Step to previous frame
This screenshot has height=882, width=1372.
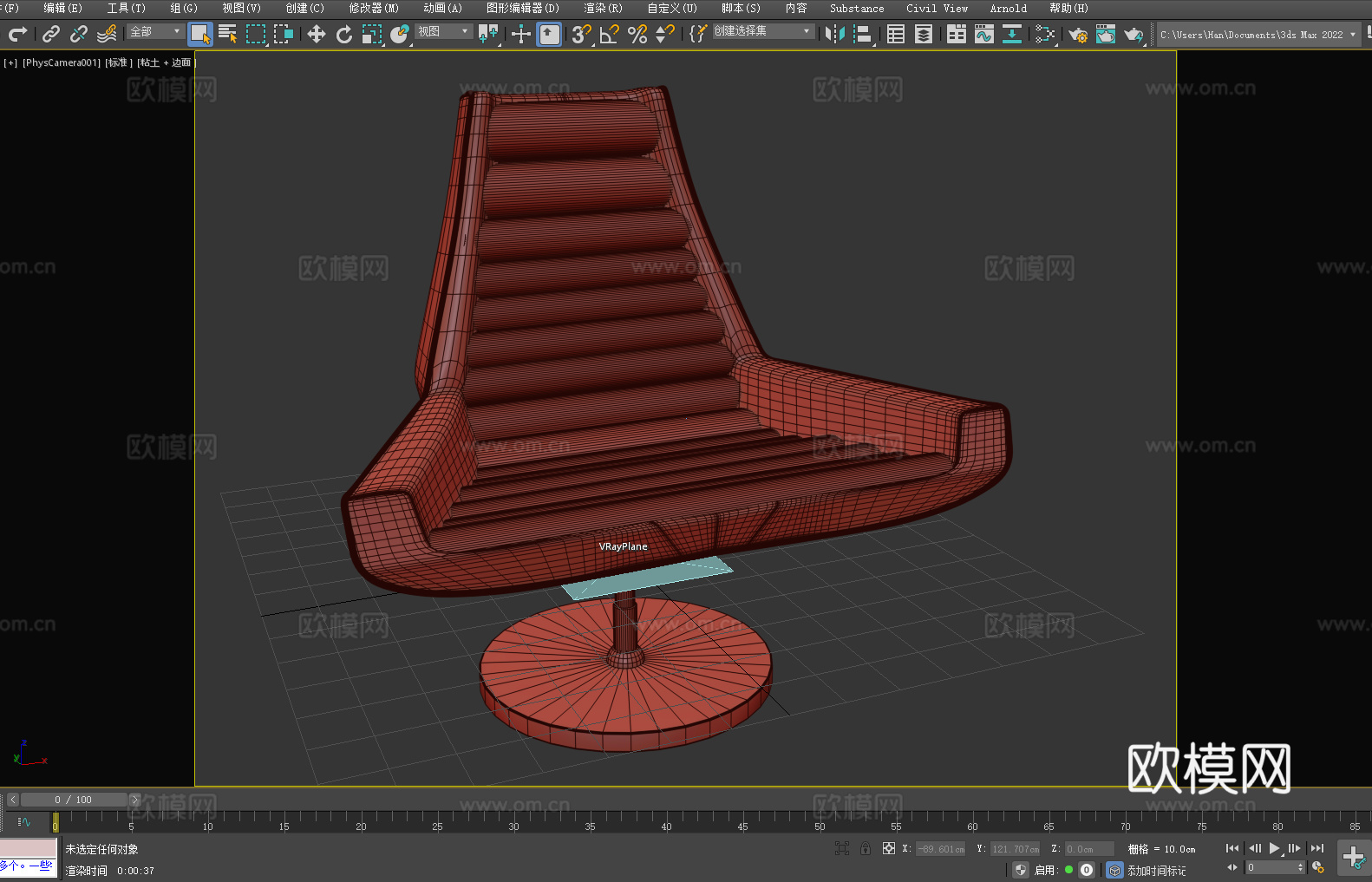tap(1254, 848)
